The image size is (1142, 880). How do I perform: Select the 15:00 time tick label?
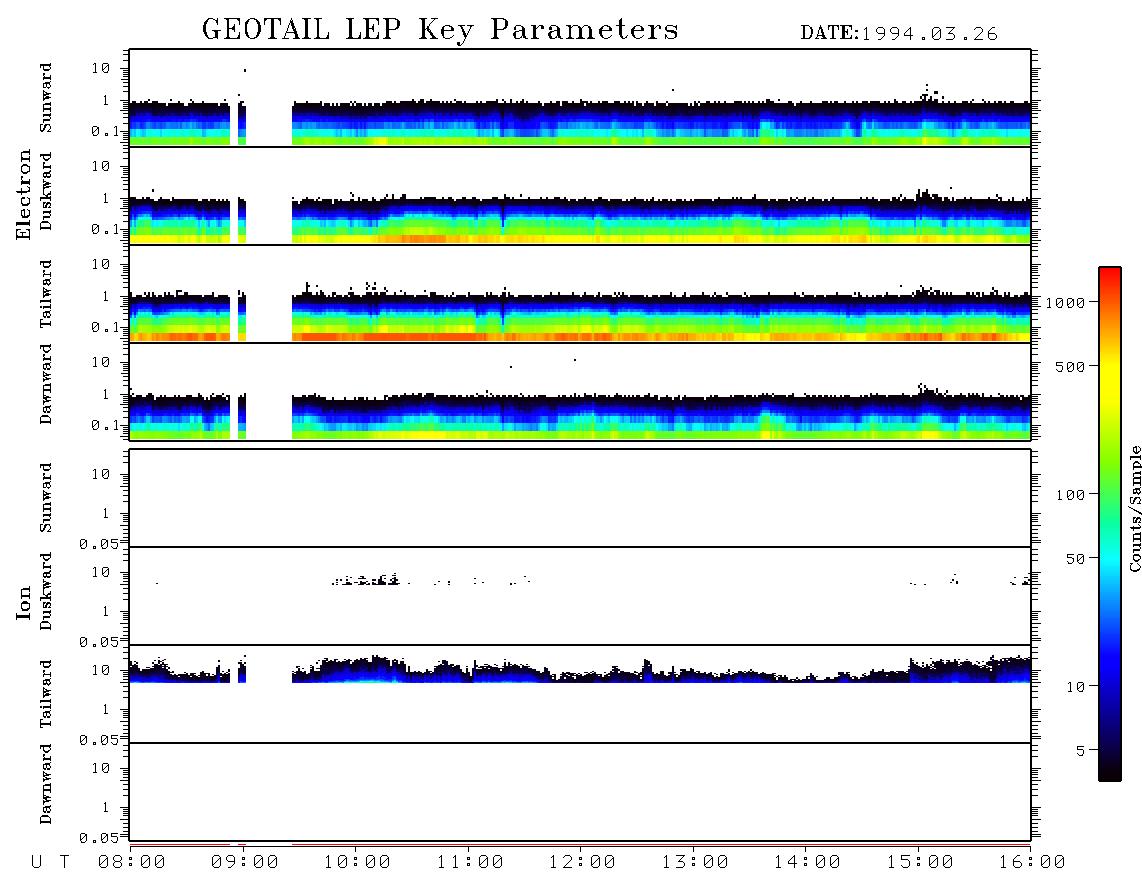coord(920,863)
